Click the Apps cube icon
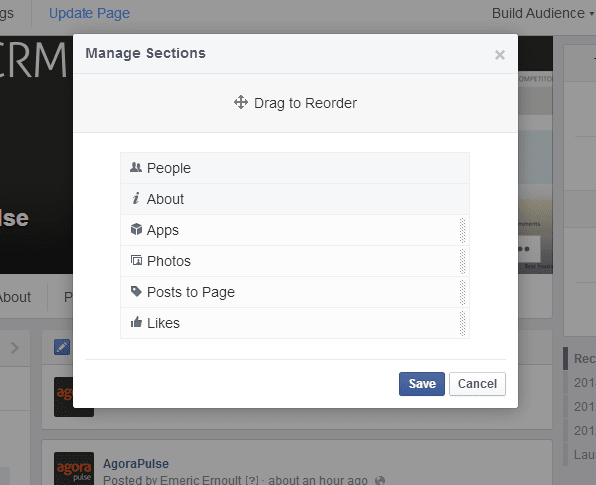This screenshot has height=485, width=596. click(x=136, y=229)
